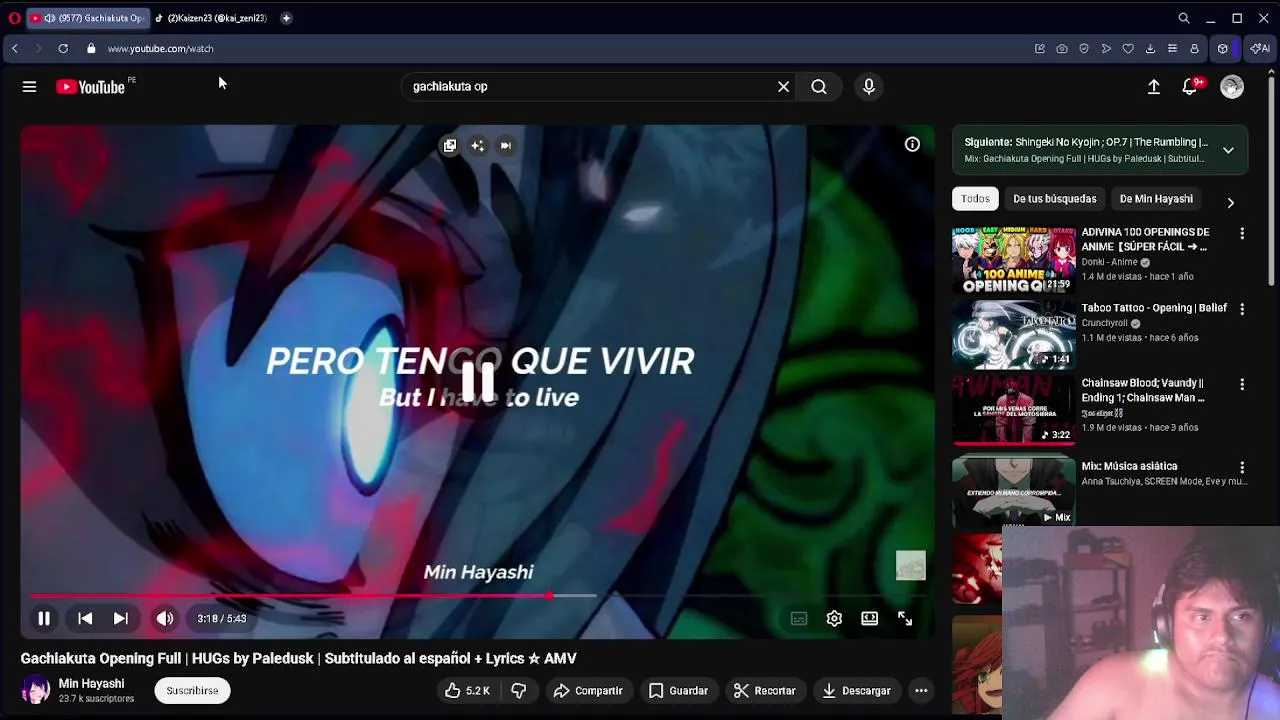Open the Opera main menu logo
Viewport: 1280px width, 720px height.
click(14, 18)
